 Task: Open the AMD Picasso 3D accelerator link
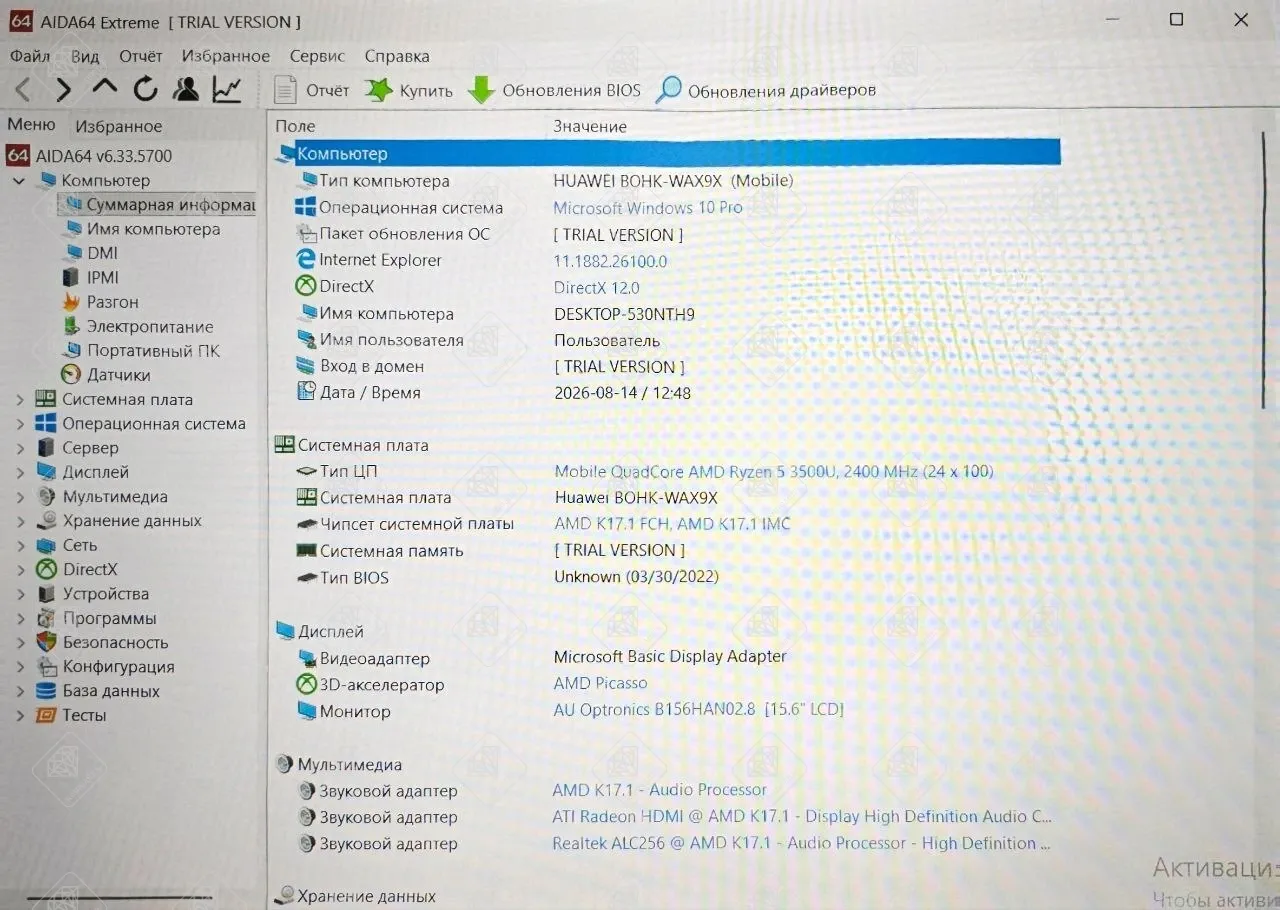600,683
